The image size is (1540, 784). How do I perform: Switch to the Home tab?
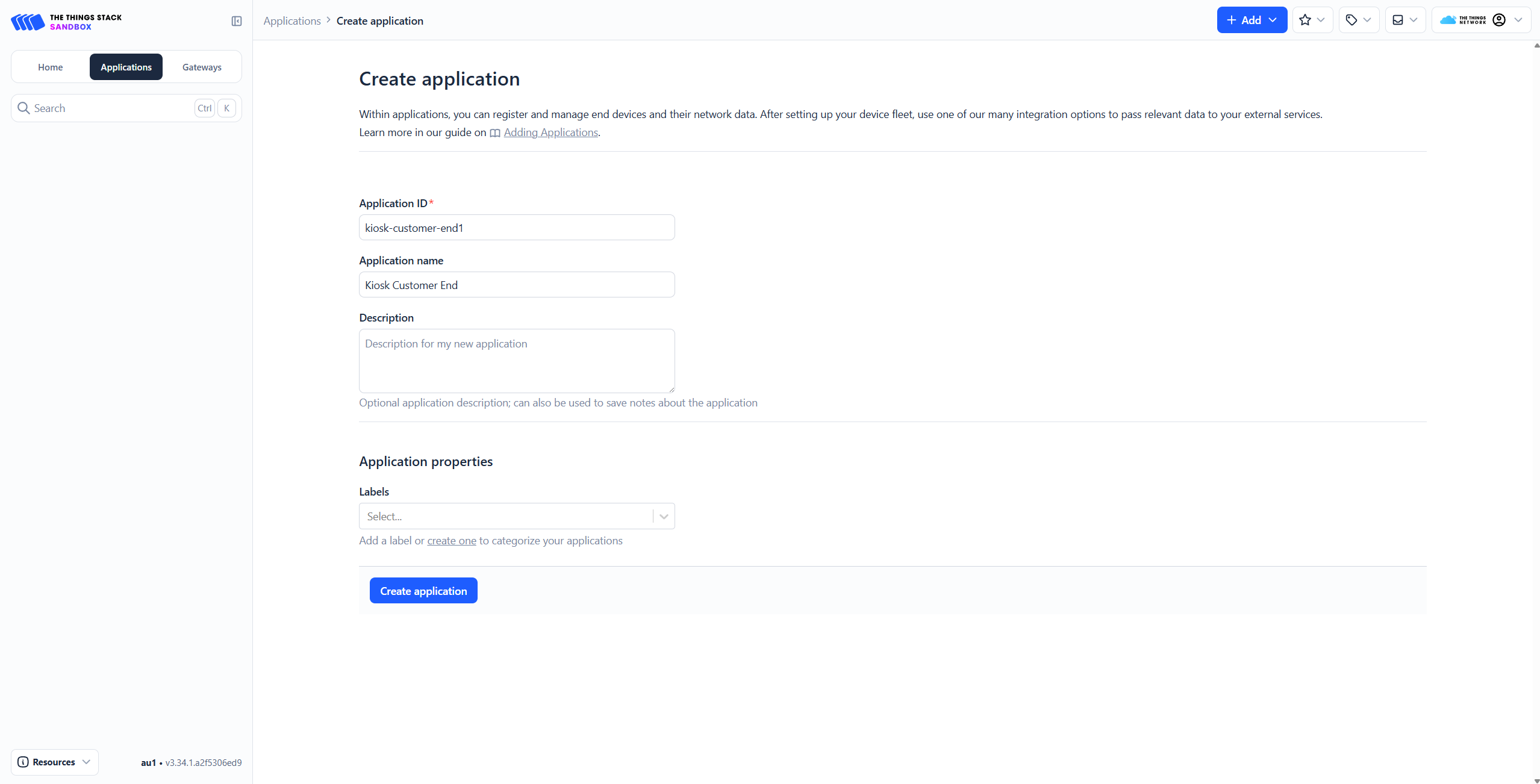point(50,67)
